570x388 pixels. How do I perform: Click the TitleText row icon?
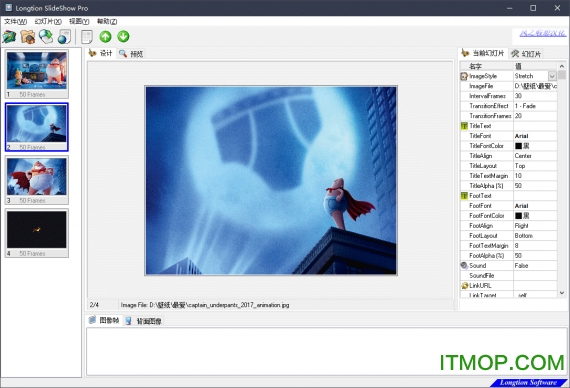[464, 126]
